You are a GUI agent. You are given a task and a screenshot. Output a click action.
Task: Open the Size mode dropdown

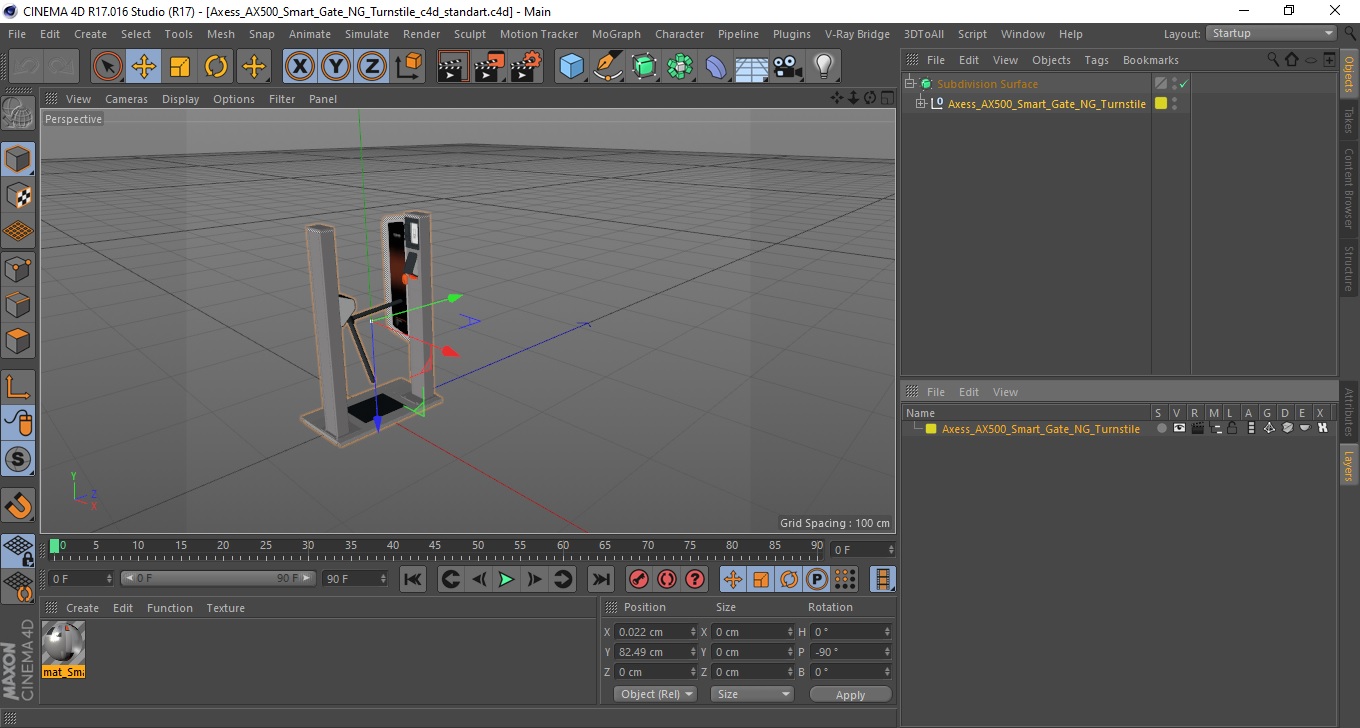pyautogui.click(x=752, y=694)
